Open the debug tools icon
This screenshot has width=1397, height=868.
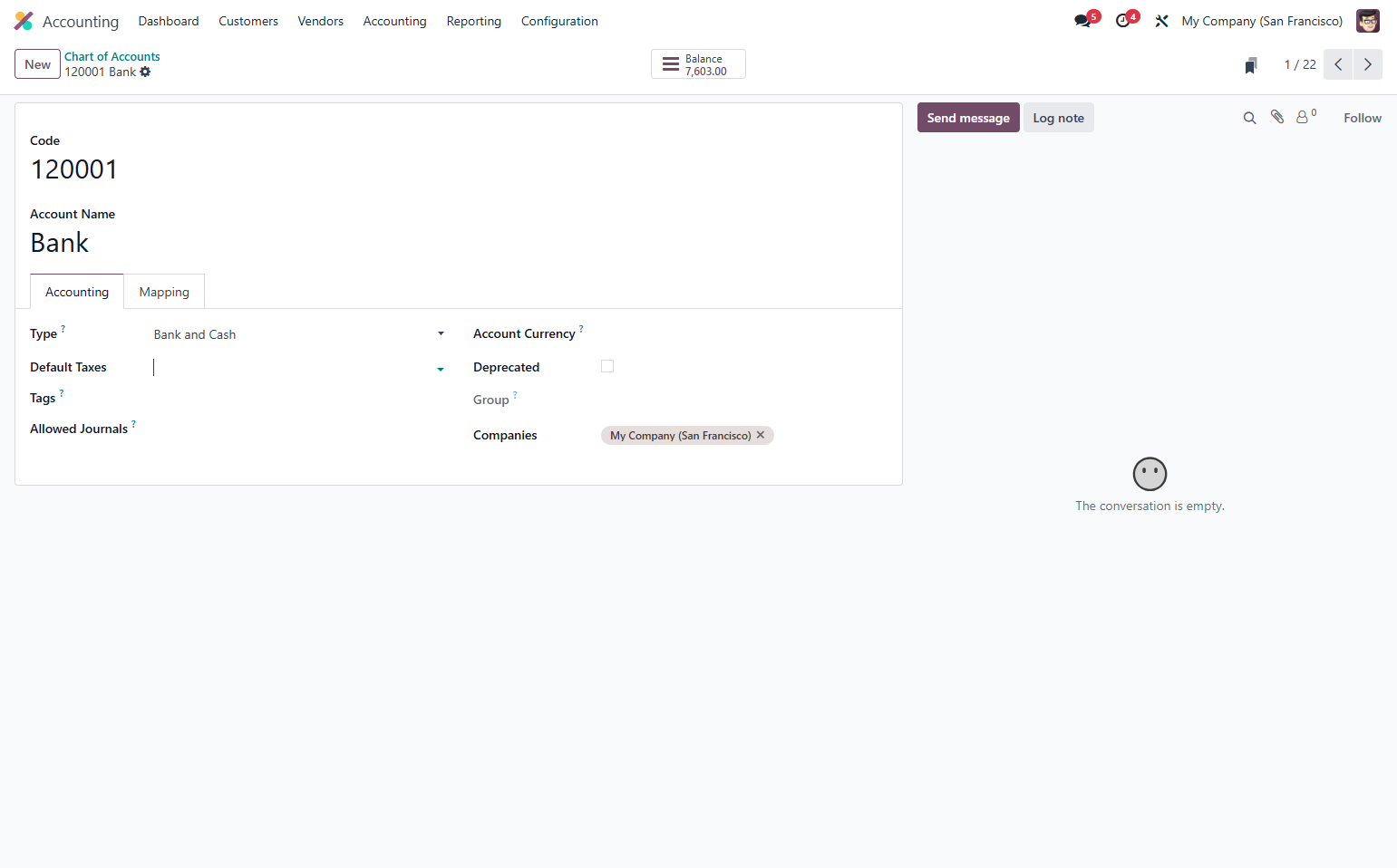point(1161,21)
